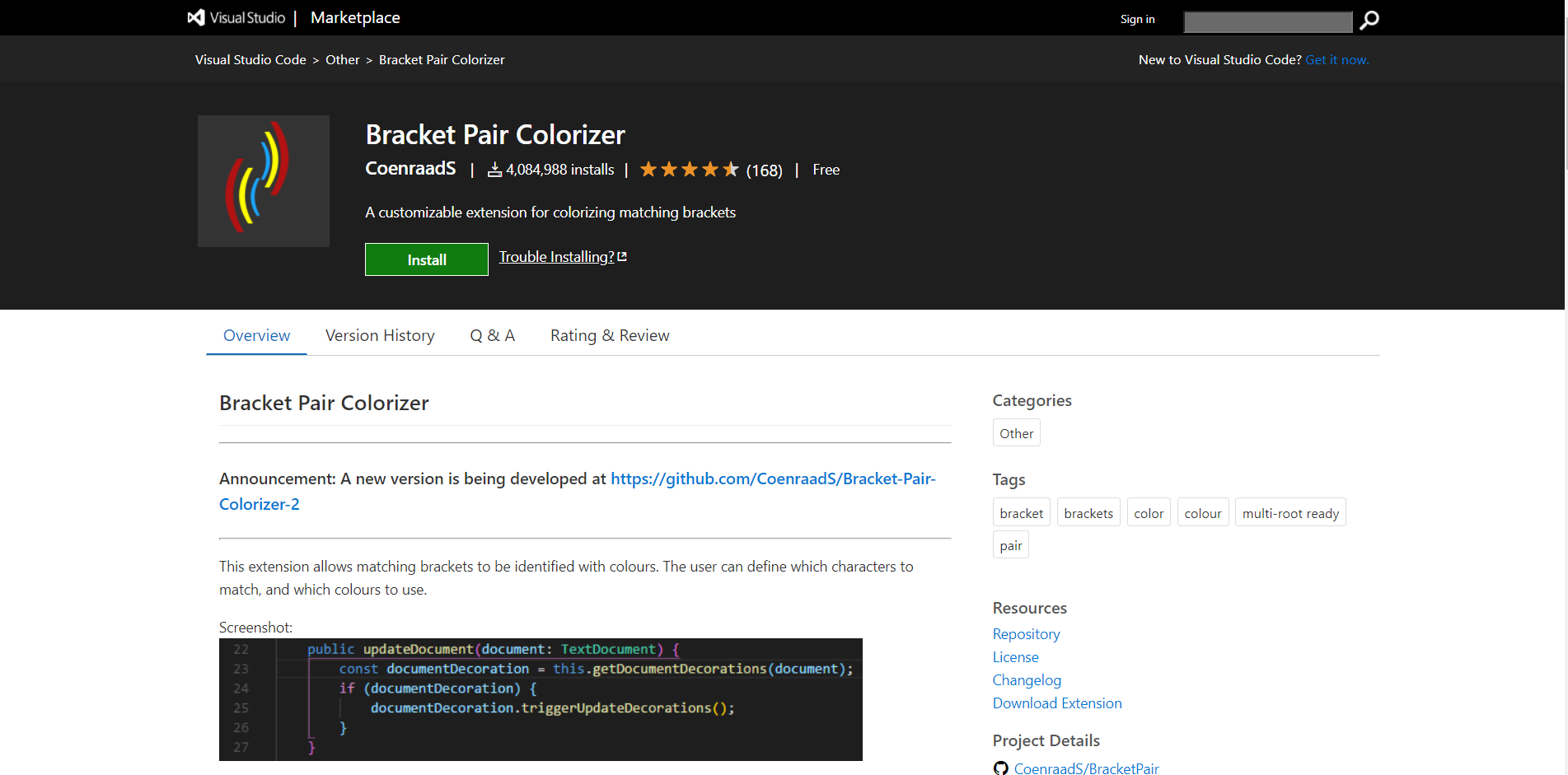Click the search magnifier icon

click(x=1369, y=20)
